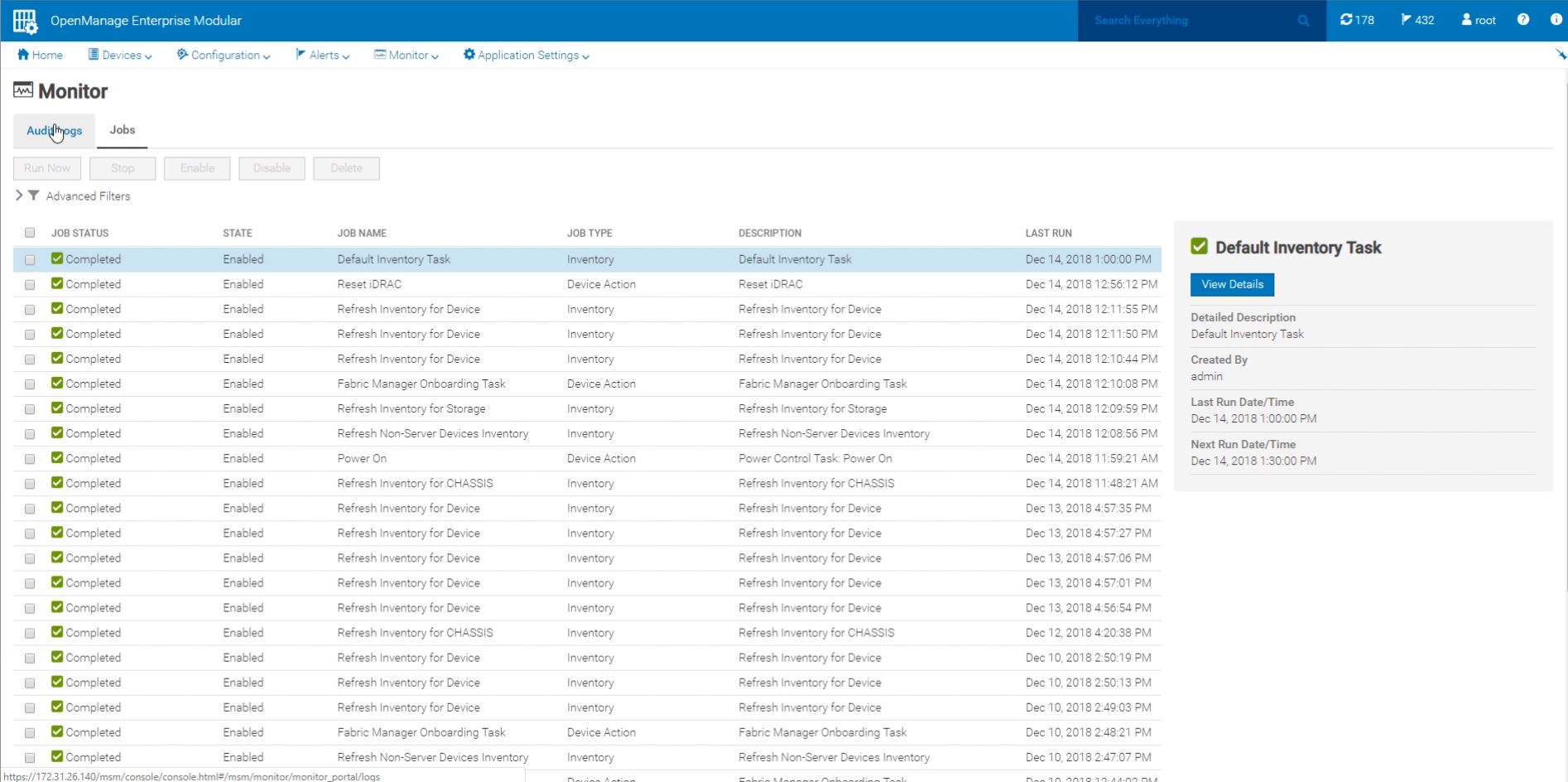Open the Devices dropdown menu
1568x782 pixels.
click(x=120, y=56)
